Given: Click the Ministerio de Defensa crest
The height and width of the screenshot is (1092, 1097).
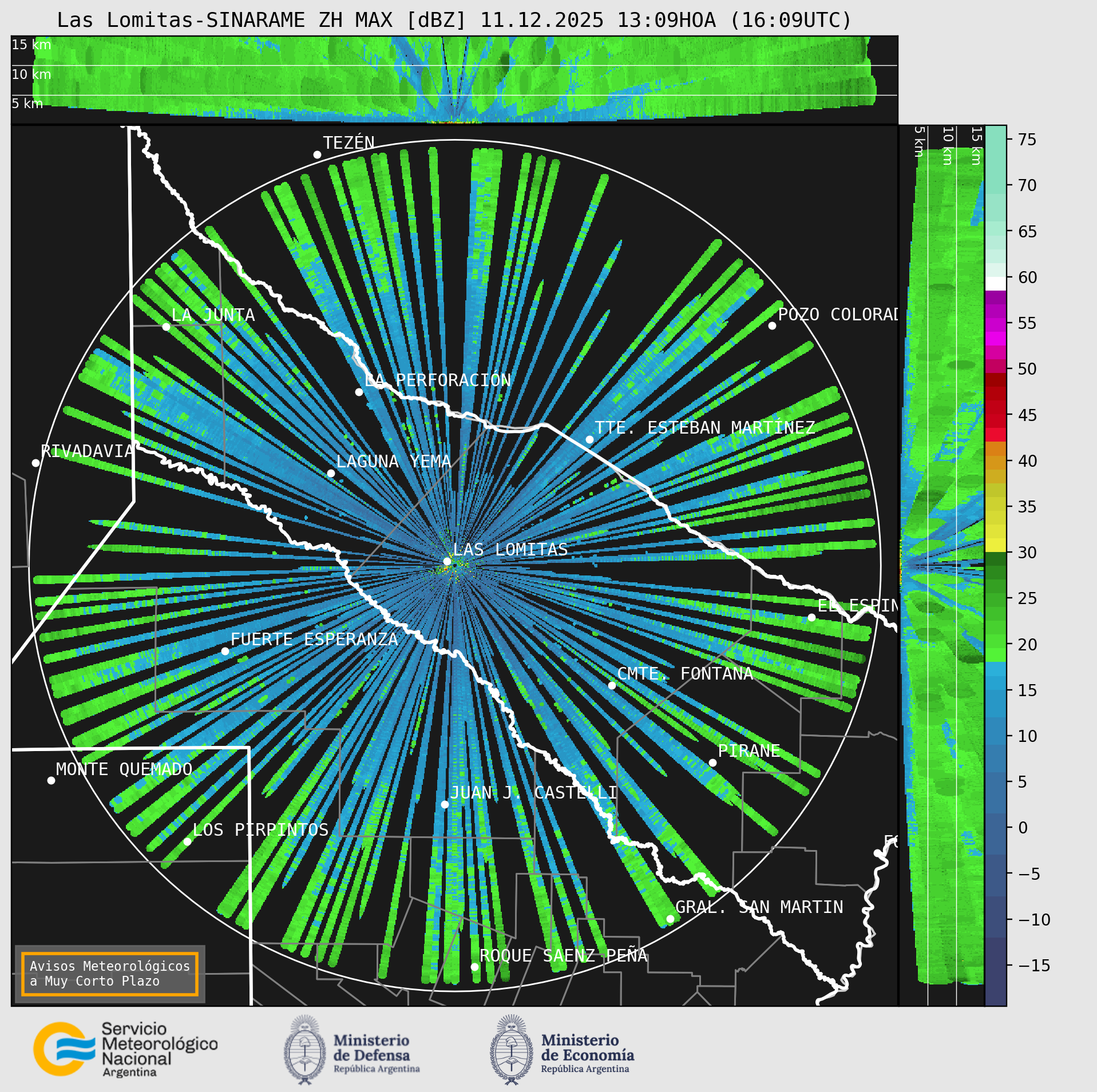Looking at the screenshot, I should click(x=305, y=1050).
